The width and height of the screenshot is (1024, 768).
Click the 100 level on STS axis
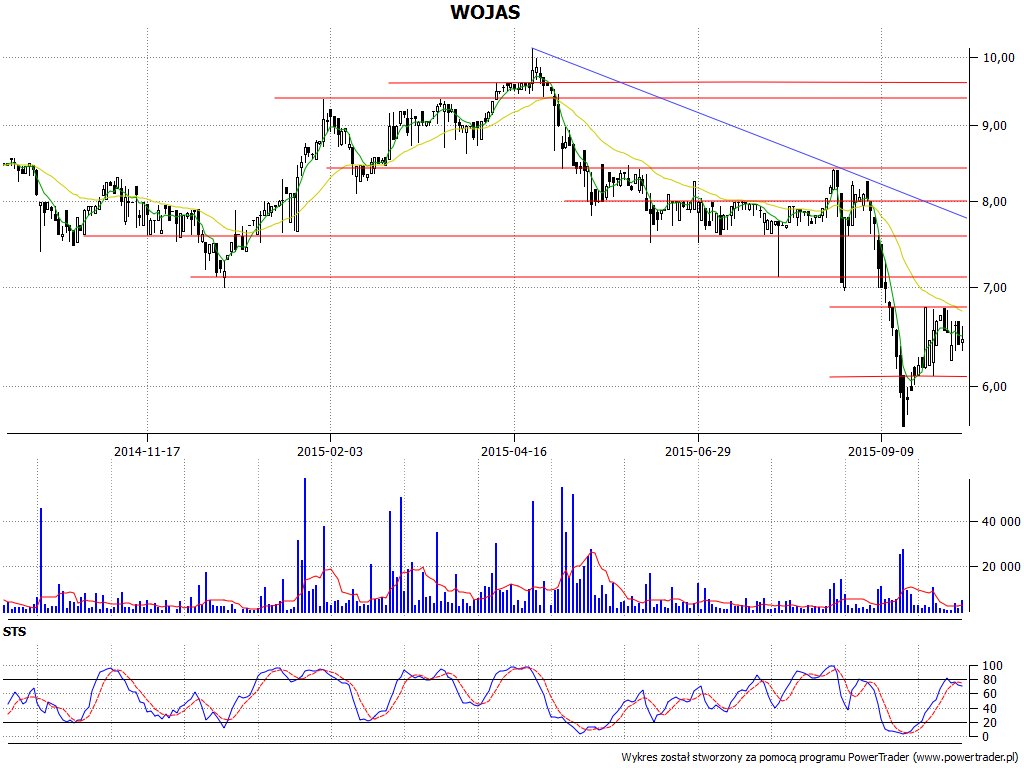pyautogui.click(x=992, y=666)
